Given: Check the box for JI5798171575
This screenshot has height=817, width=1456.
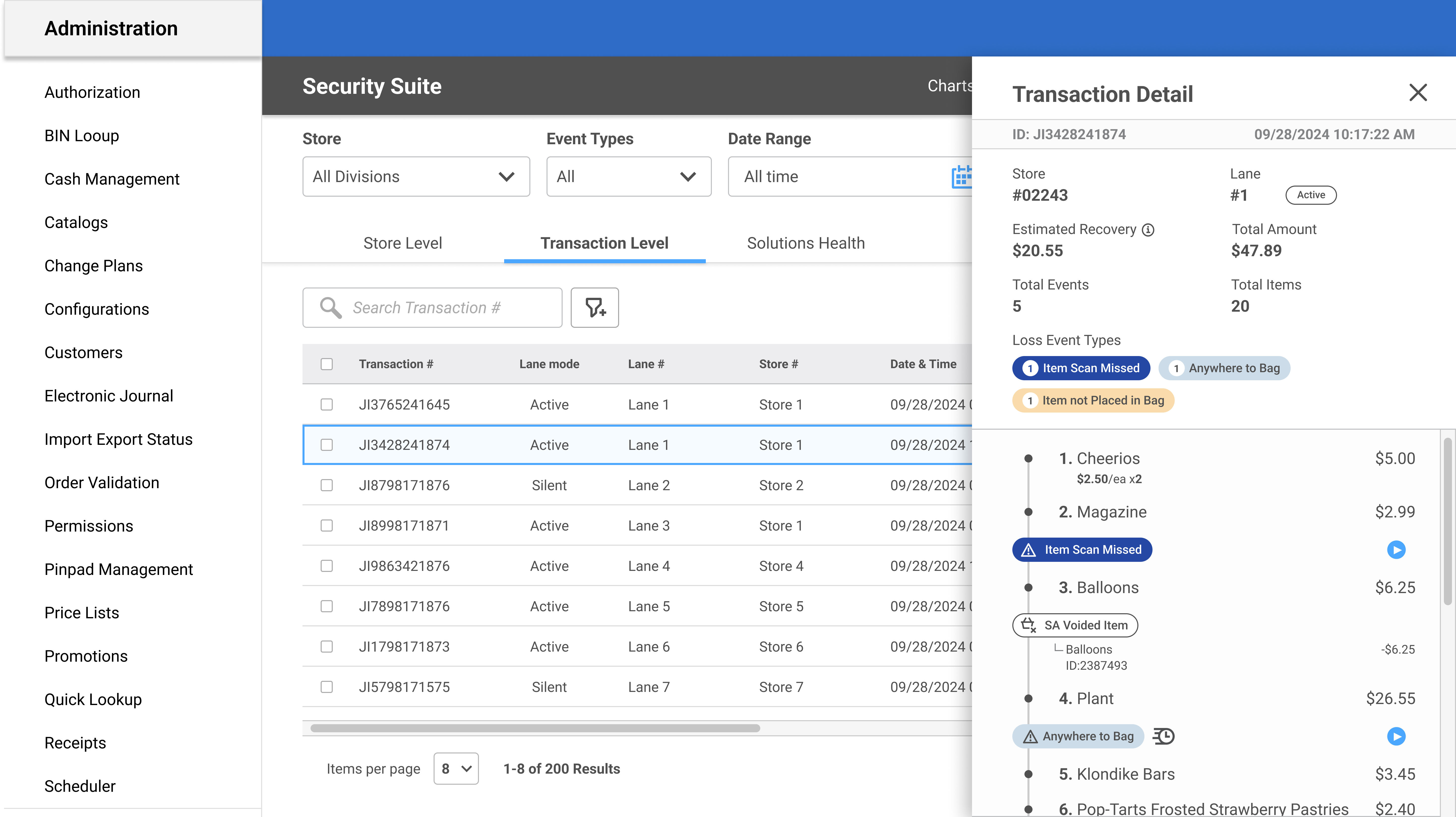Looking at the screenshot, I should coord(327,687).
